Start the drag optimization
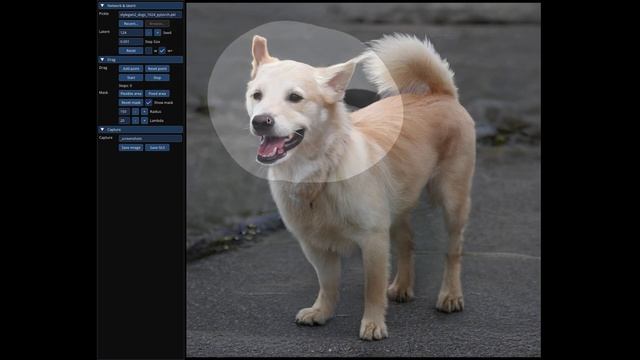 [131, 78]
